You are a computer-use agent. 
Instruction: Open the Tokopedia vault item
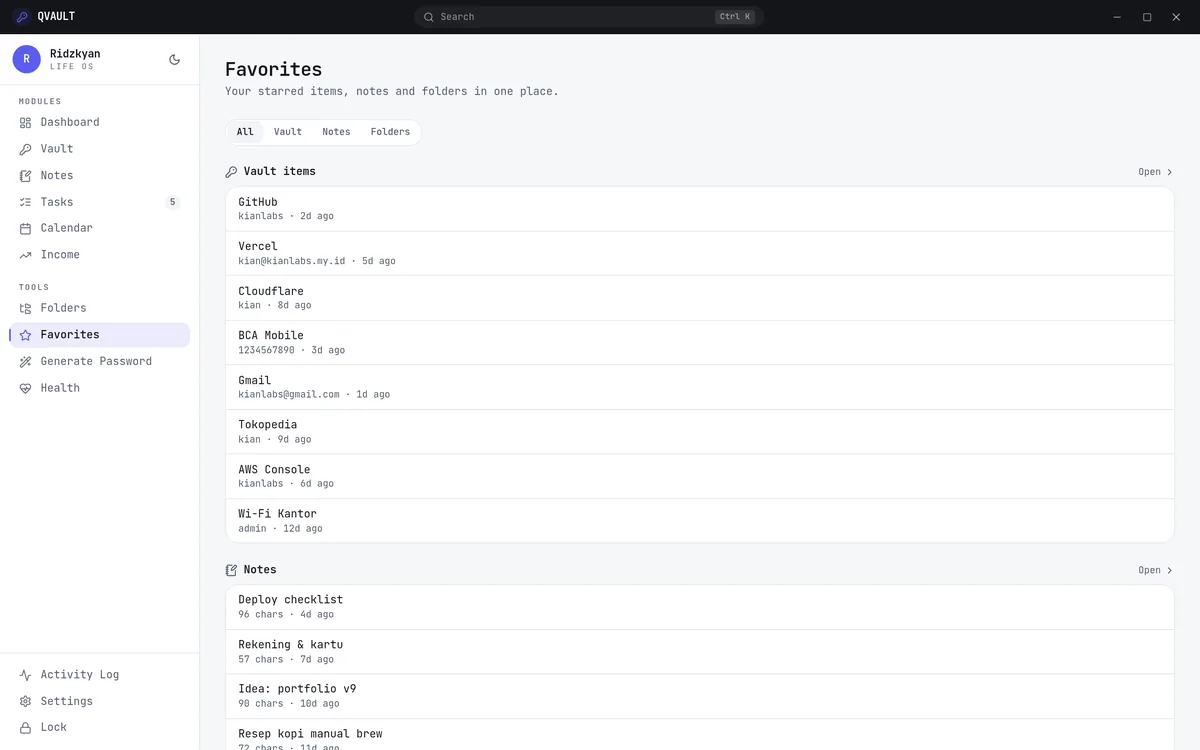[700, 432]
